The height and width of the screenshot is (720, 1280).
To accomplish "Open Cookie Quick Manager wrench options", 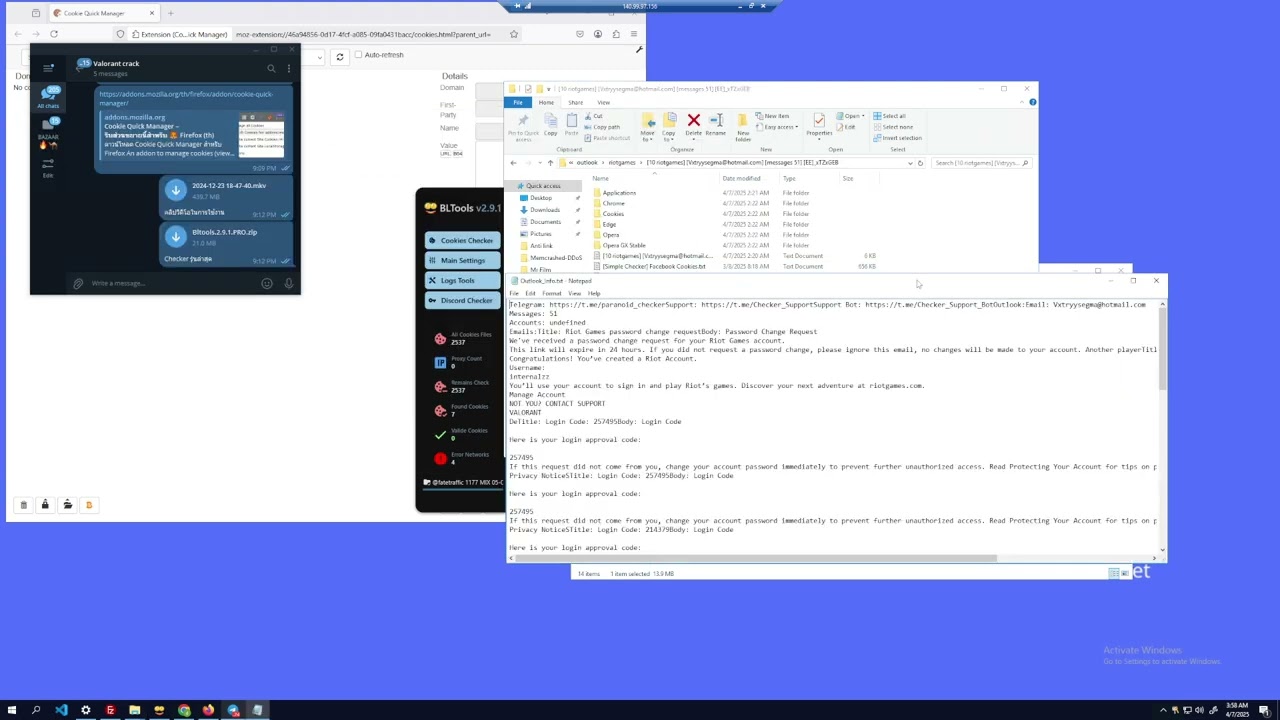I will [639, 49].
